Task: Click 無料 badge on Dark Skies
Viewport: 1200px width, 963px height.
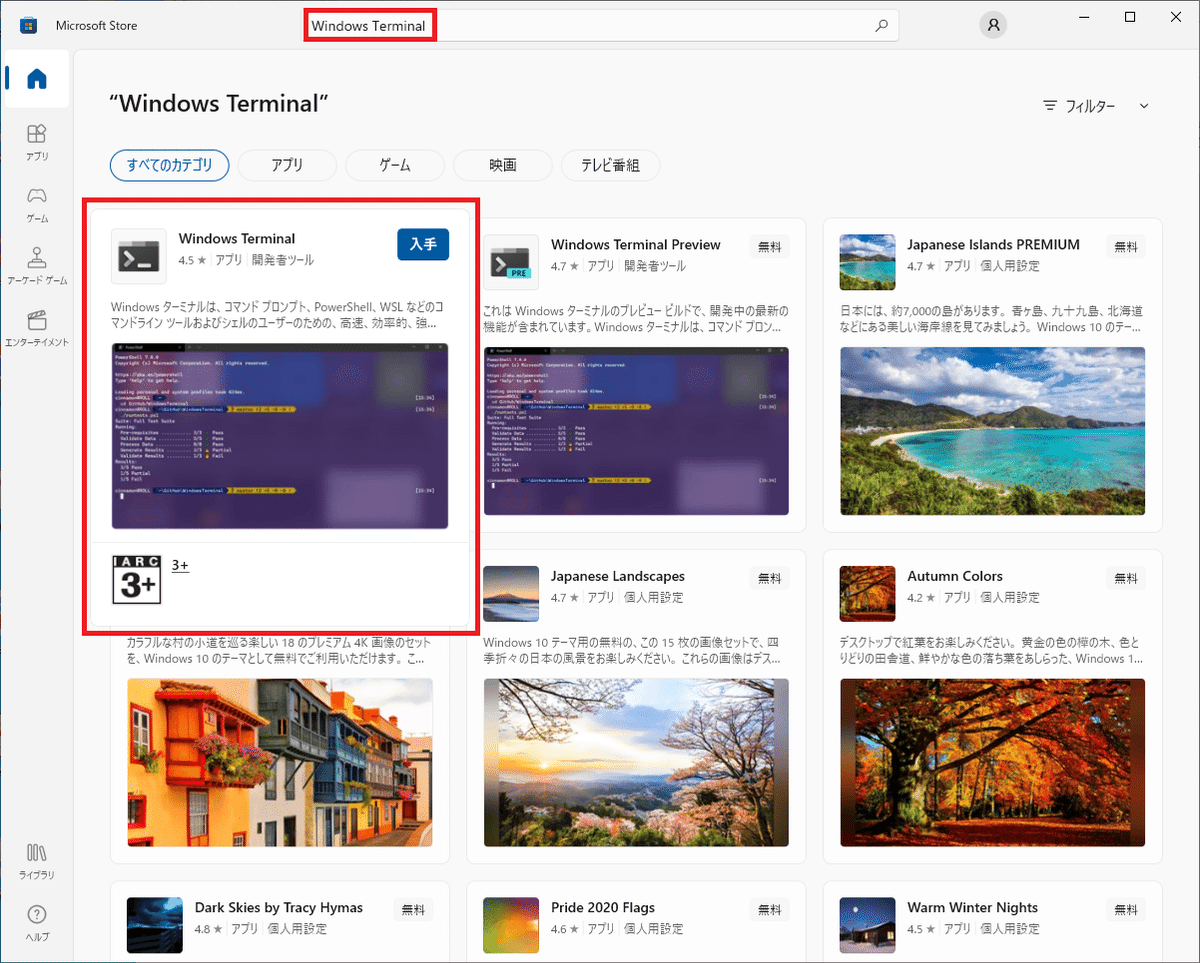Action: coord(413,909)
